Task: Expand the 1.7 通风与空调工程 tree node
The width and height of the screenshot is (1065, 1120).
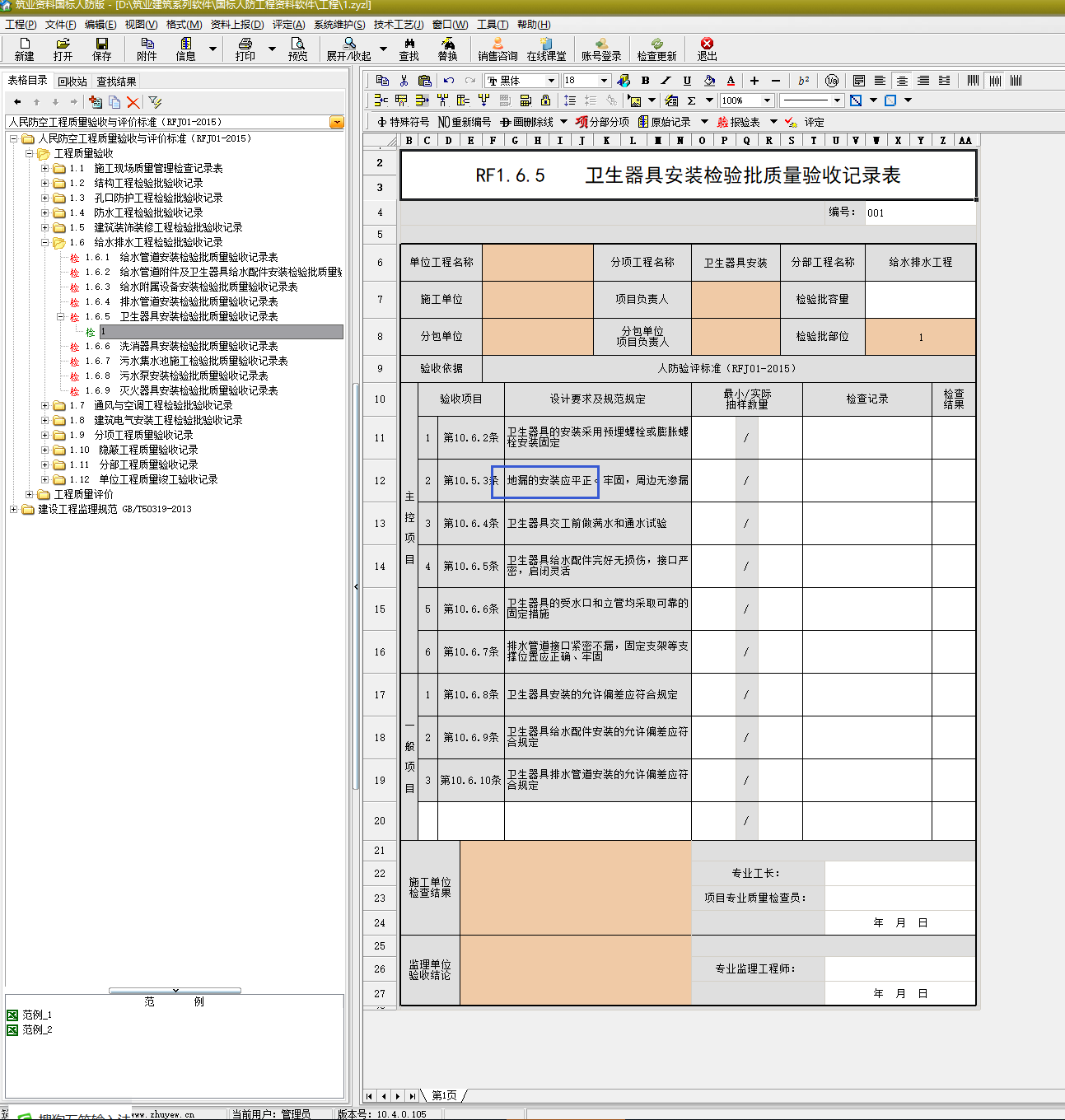Action: click(x=45, y=406)
